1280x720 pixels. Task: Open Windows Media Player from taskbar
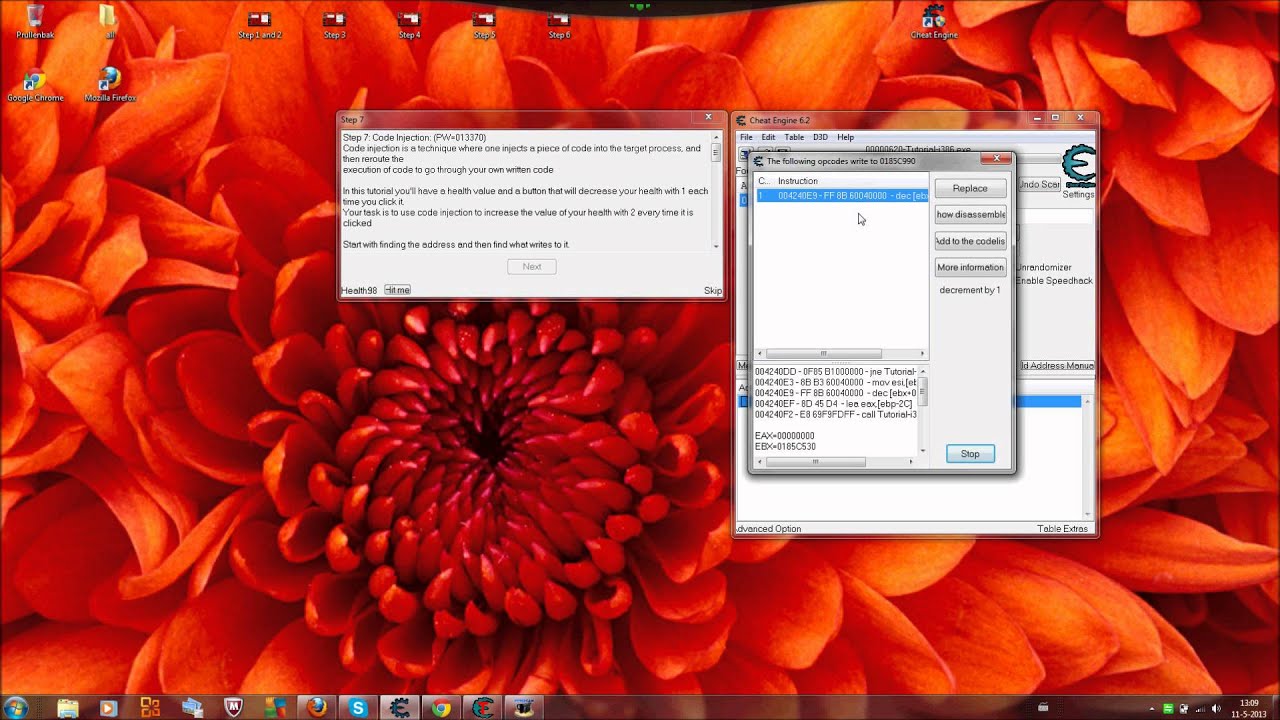108,708
